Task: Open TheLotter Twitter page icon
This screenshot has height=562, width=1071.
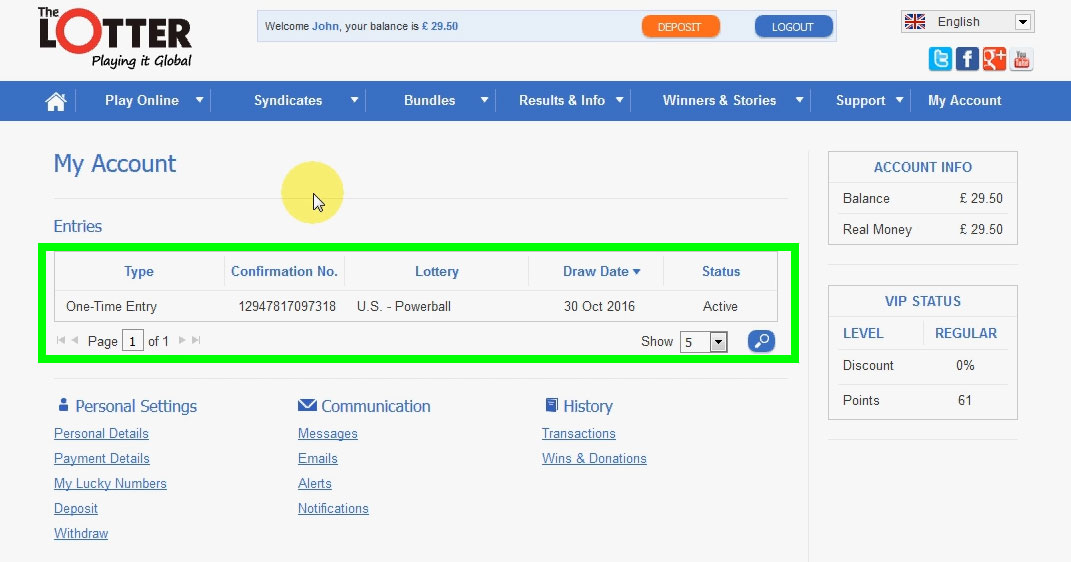Action: 940,59
